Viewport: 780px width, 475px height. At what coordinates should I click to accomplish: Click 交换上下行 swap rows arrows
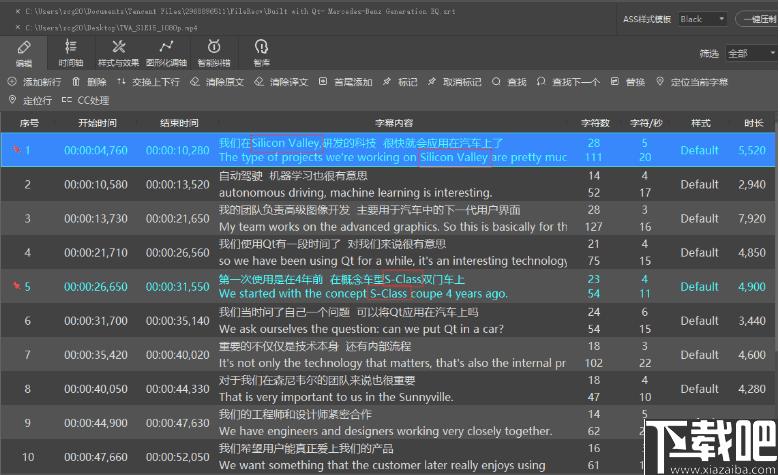click(x=121, y=82)
